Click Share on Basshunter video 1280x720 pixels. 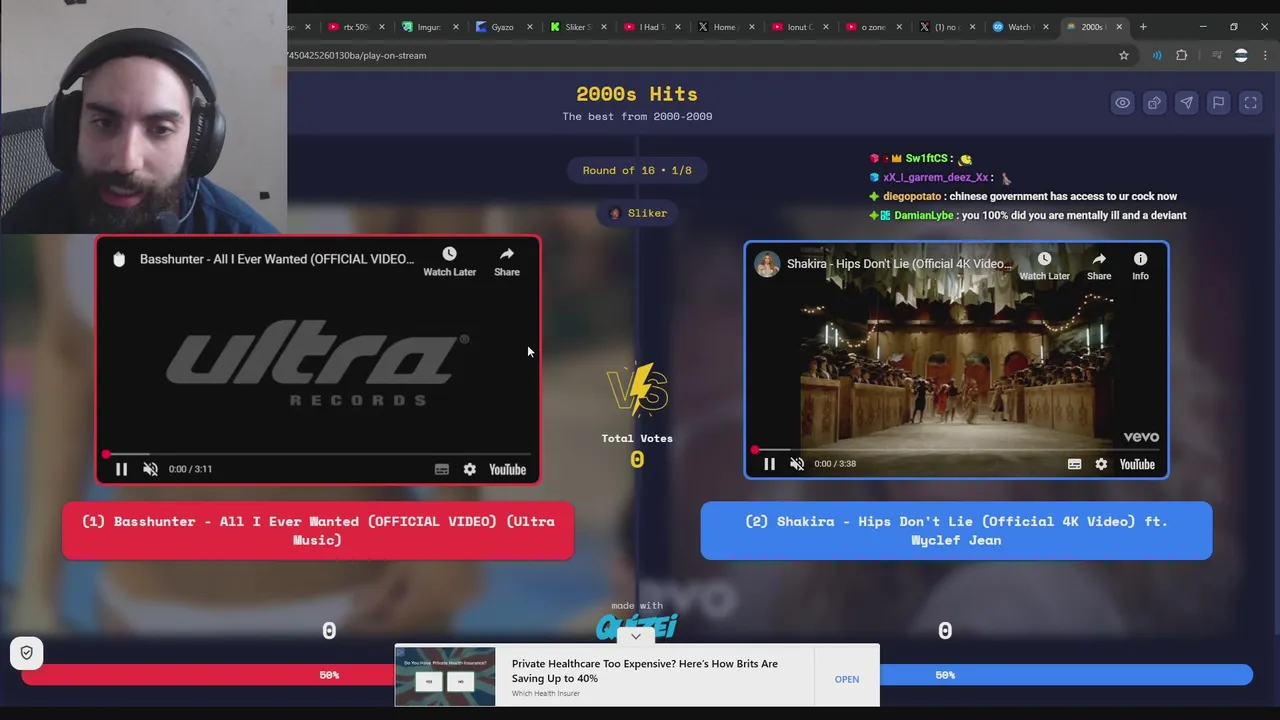[x=507, y=262]
